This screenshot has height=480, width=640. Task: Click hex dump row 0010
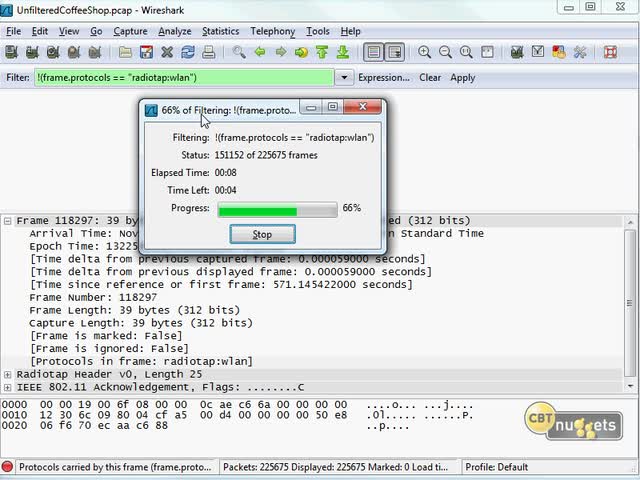pos(237,416)
